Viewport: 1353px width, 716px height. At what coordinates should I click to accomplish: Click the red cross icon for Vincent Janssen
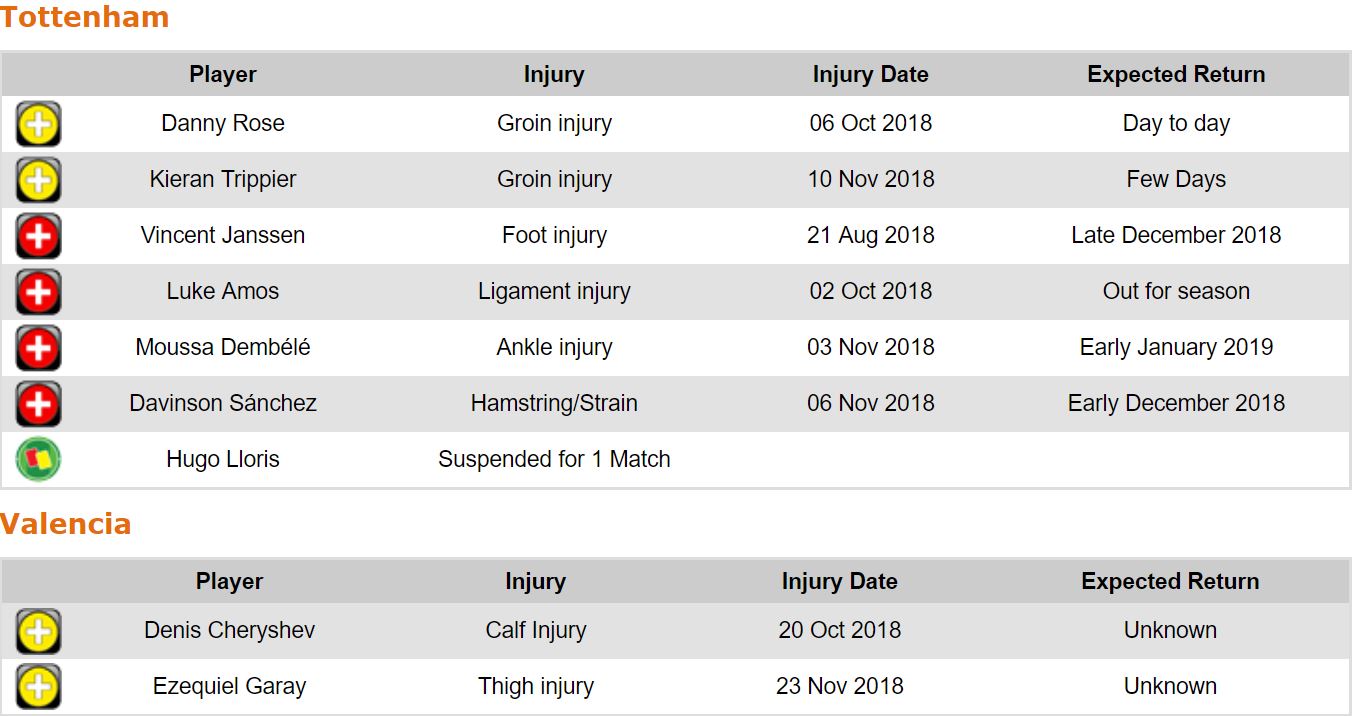39,237
